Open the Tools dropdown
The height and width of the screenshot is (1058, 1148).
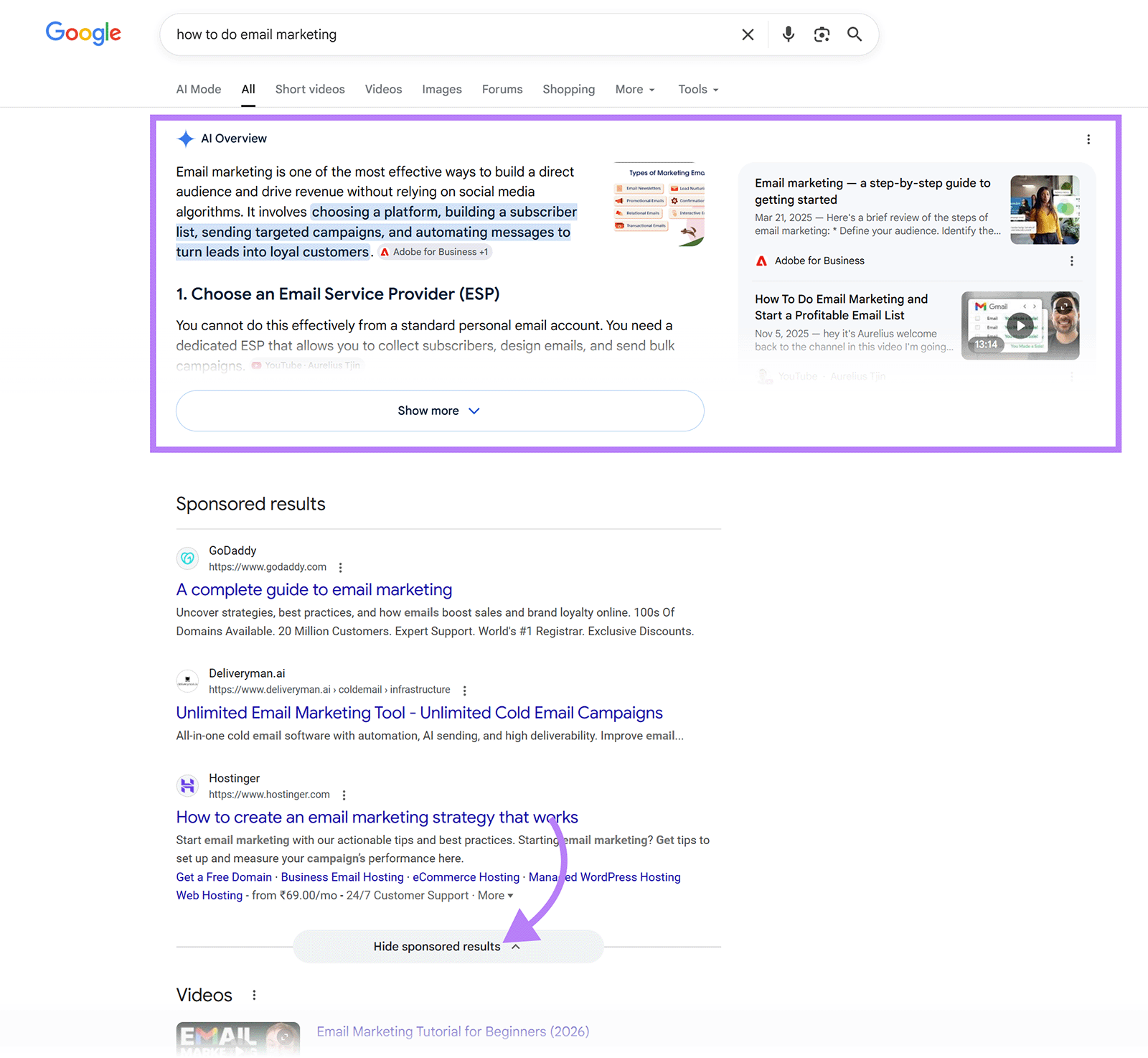pyautogui.click(x=698, y=89)
